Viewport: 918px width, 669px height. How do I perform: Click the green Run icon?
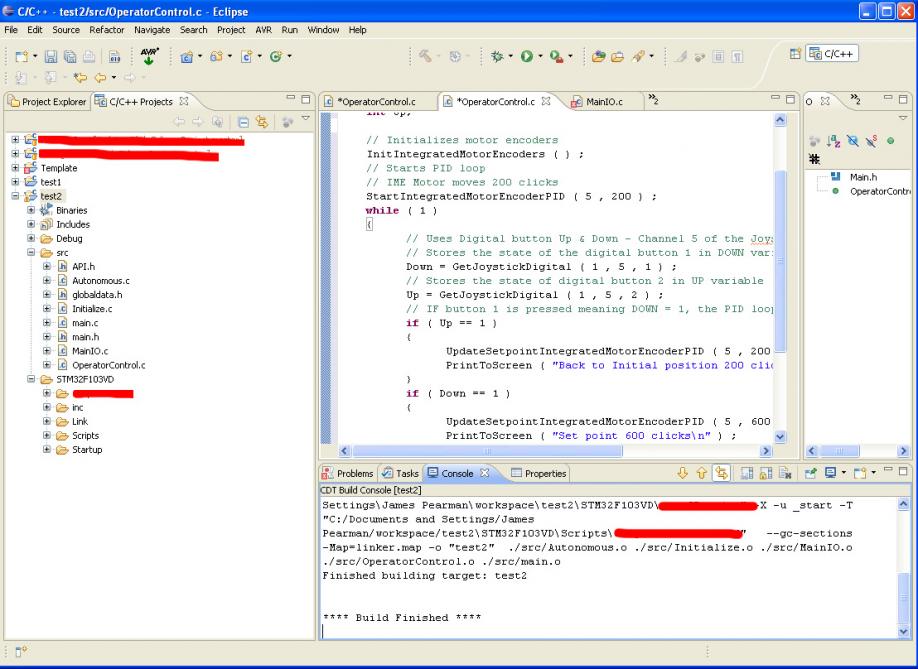point(527,56)
